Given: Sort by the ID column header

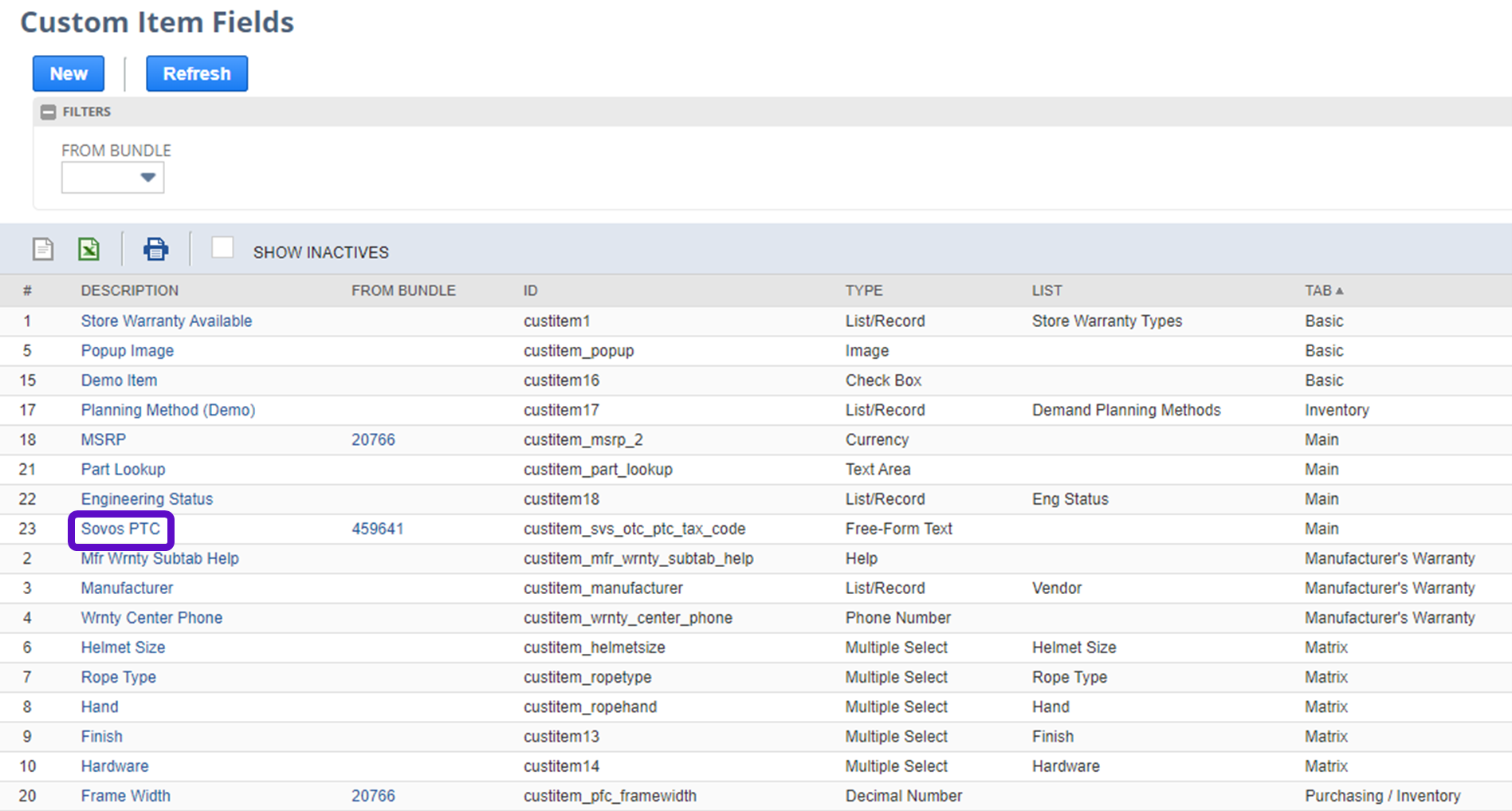Looking at the screenshot, I should 530,290.
